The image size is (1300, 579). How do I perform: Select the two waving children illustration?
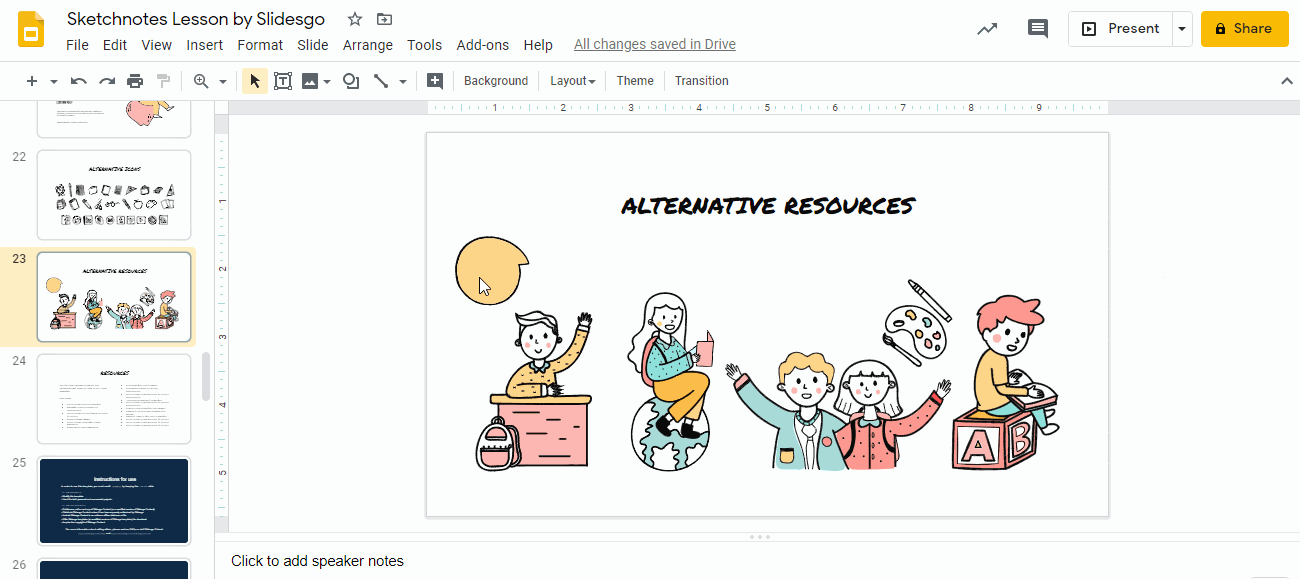pyautogui.click(x=838, y=410)
